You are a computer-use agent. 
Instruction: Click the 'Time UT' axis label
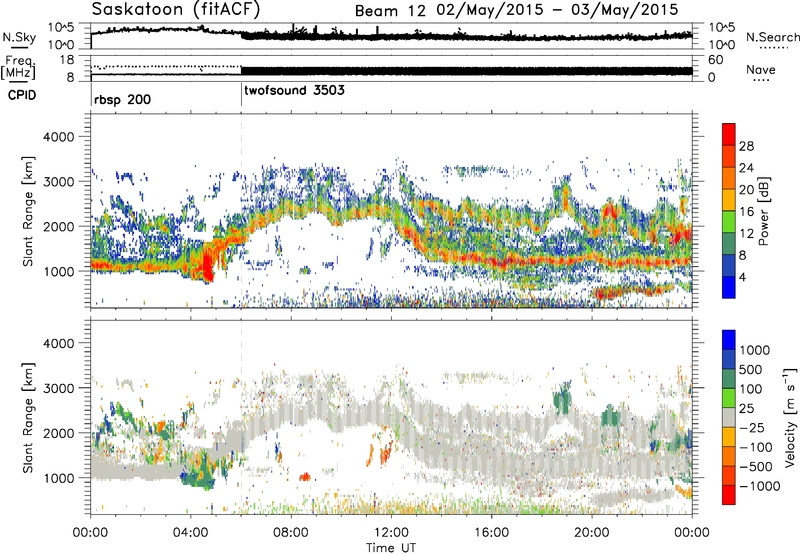(x=391, y=548)
